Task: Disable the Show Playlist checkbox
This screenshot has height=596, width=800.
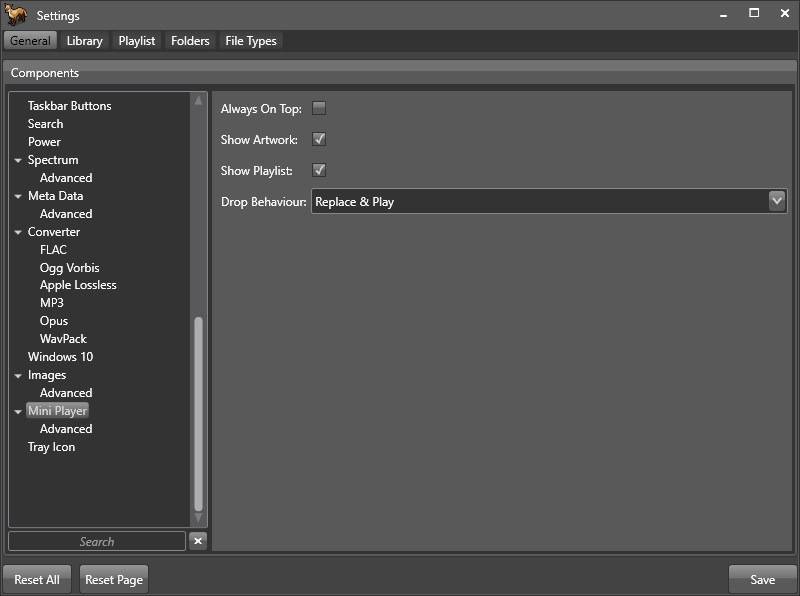Action: point(320,170)
